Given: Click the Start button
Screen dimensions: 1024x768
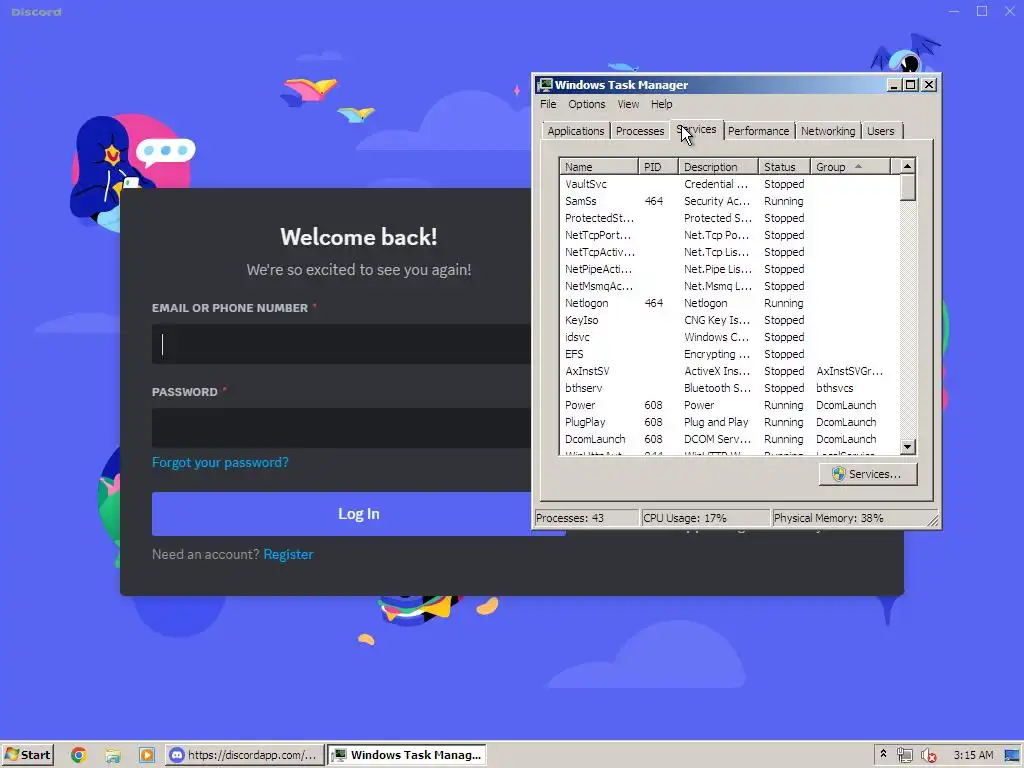Looking at the screenshot, I should pos(27,755).
